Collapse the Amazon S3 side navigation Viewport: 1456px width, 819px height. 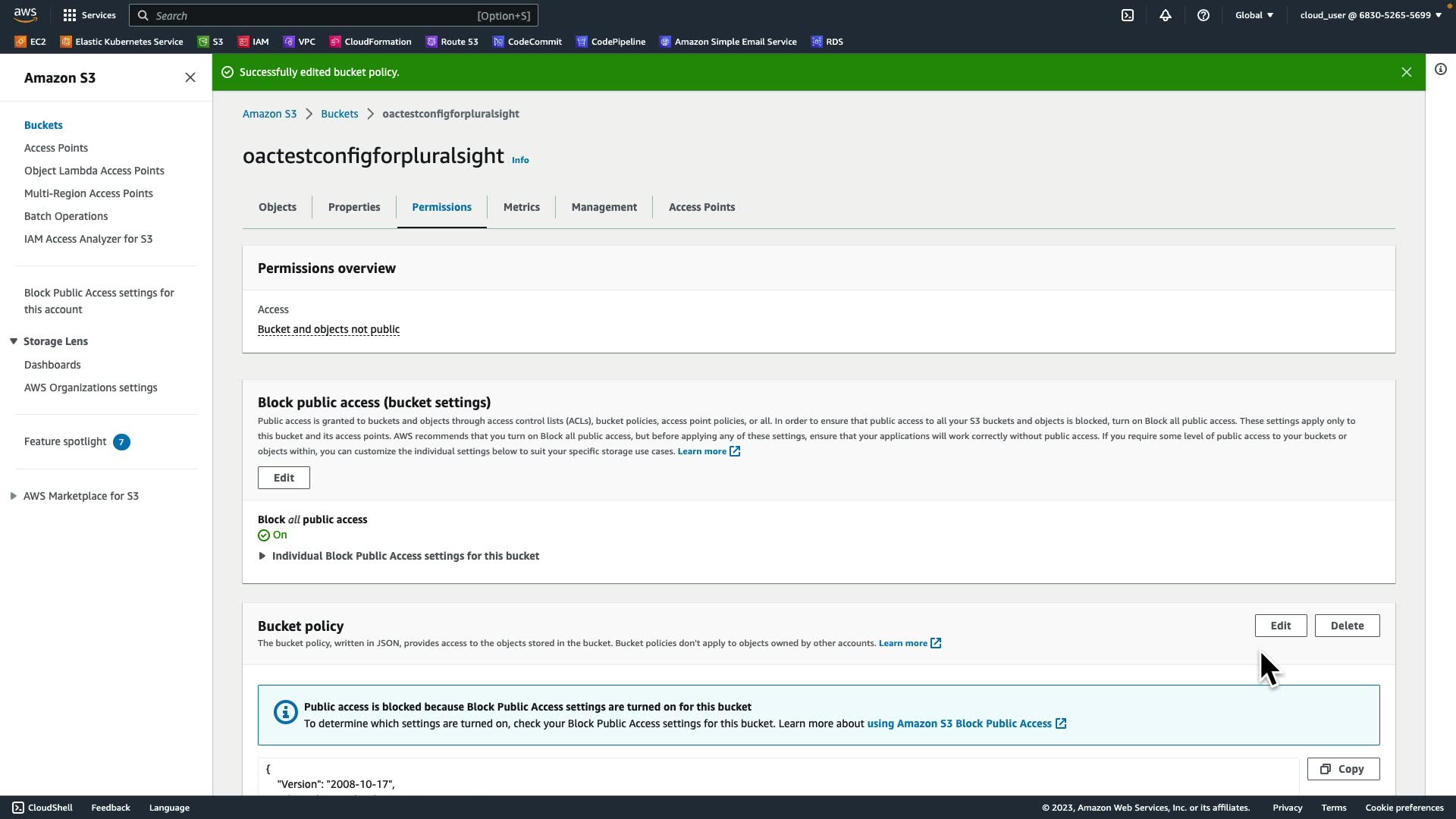(x=190, y=77)
